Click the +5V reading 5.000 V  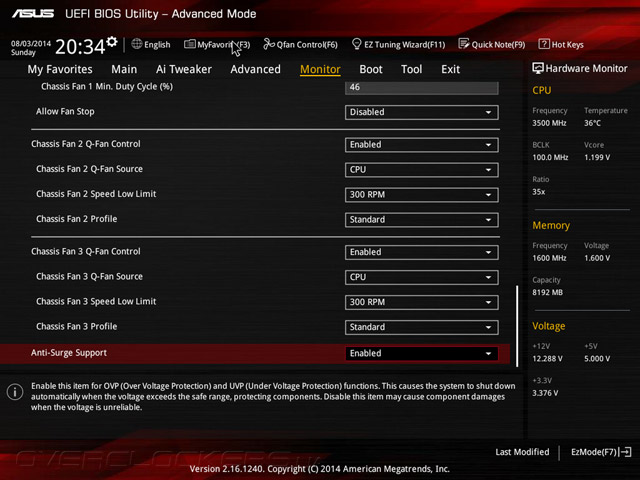tap(597, 359)
